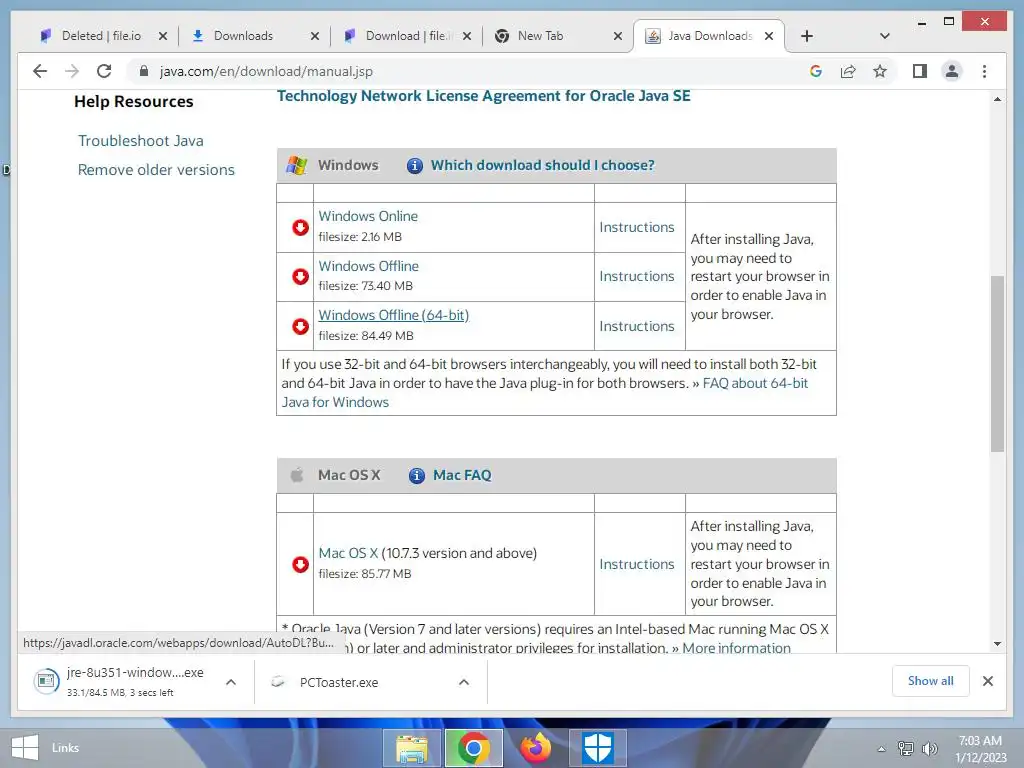
Task: Open Windows Security shield in taskbar
Action: pos(598,748)
